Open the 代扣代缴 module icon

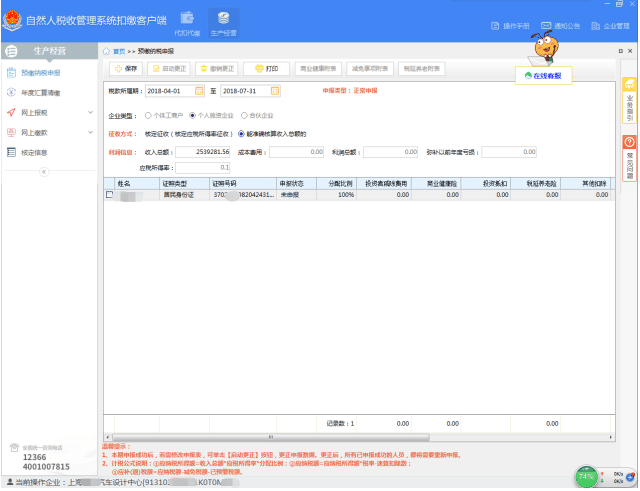tap(187, 24)
